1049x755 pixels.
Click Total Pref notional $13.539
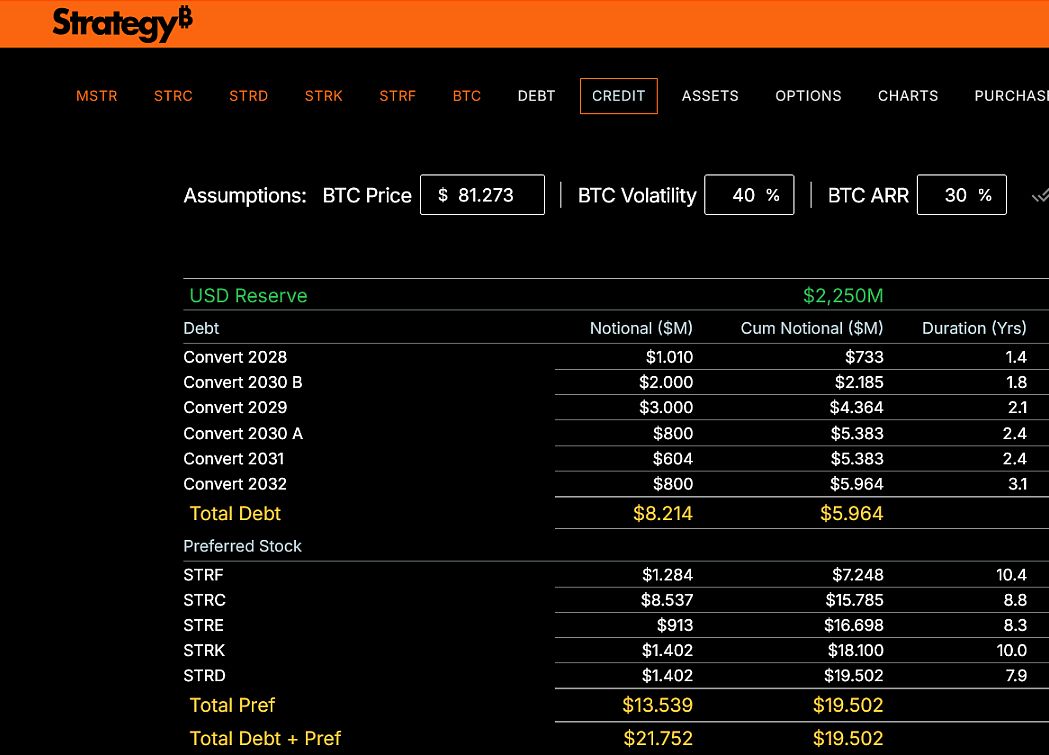[x=657, y=706]
